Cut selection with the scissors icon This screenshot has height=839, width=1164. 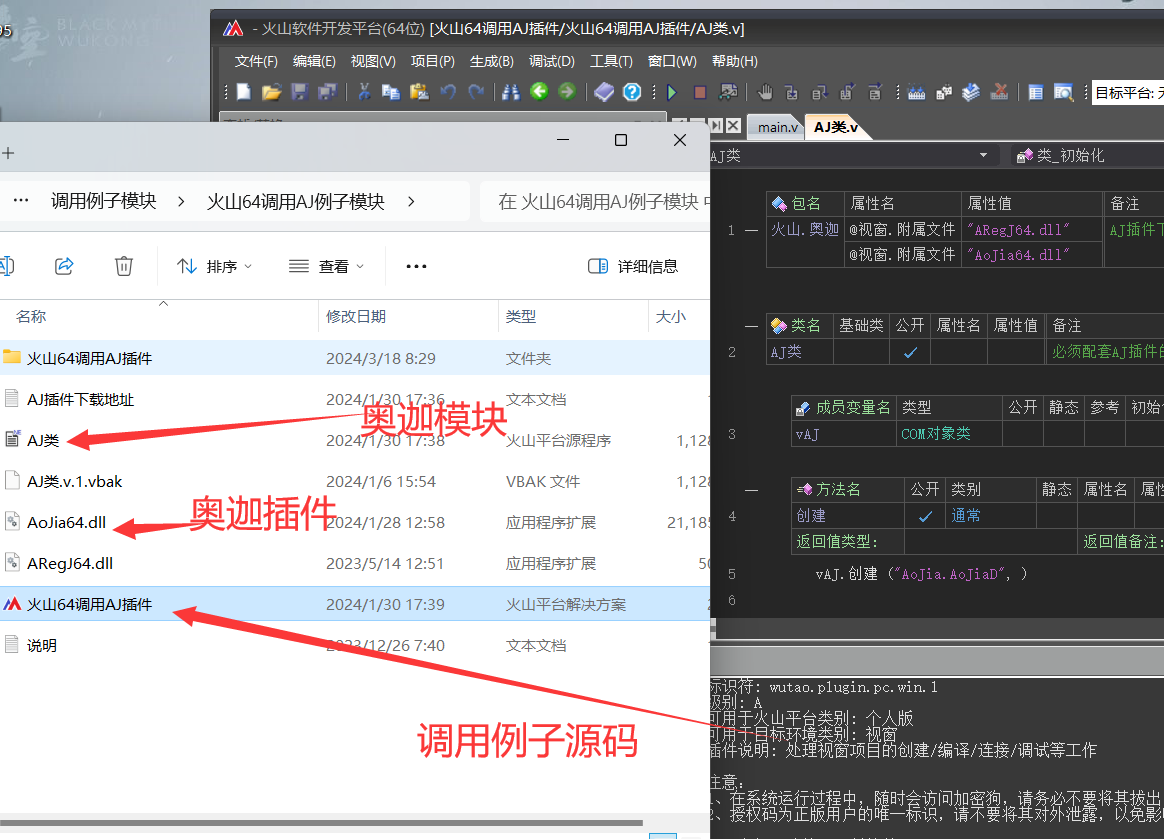tap(364, 91)
